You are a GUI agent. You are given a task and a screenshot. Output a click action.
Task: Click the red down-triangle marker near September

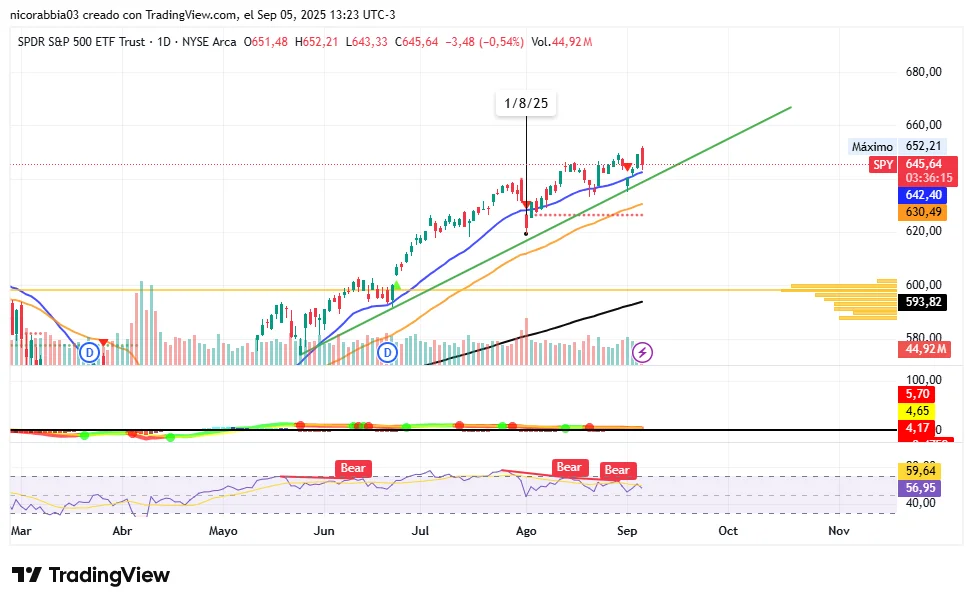(x=627, y=167)
